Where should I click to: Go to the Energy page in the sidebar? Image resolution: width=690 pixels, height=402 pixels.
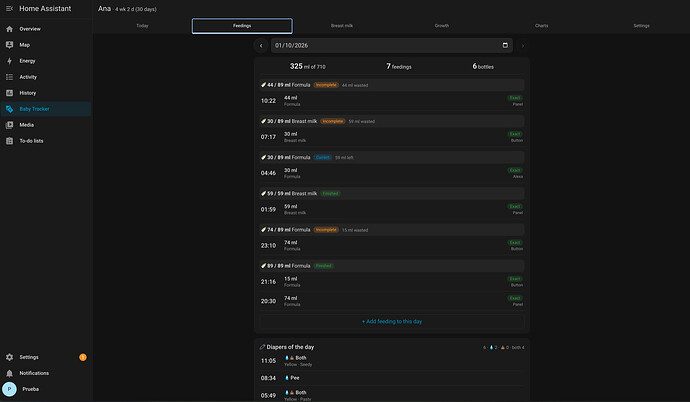46,61
